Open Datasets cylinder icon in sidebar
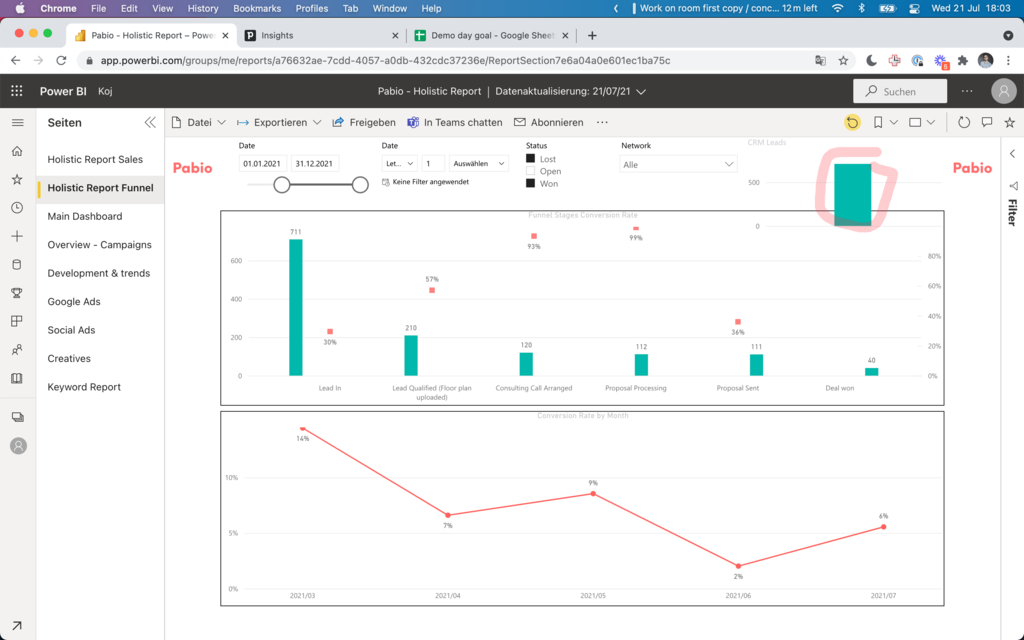The width and height of the screenshot is (1024, 640). 17,264
